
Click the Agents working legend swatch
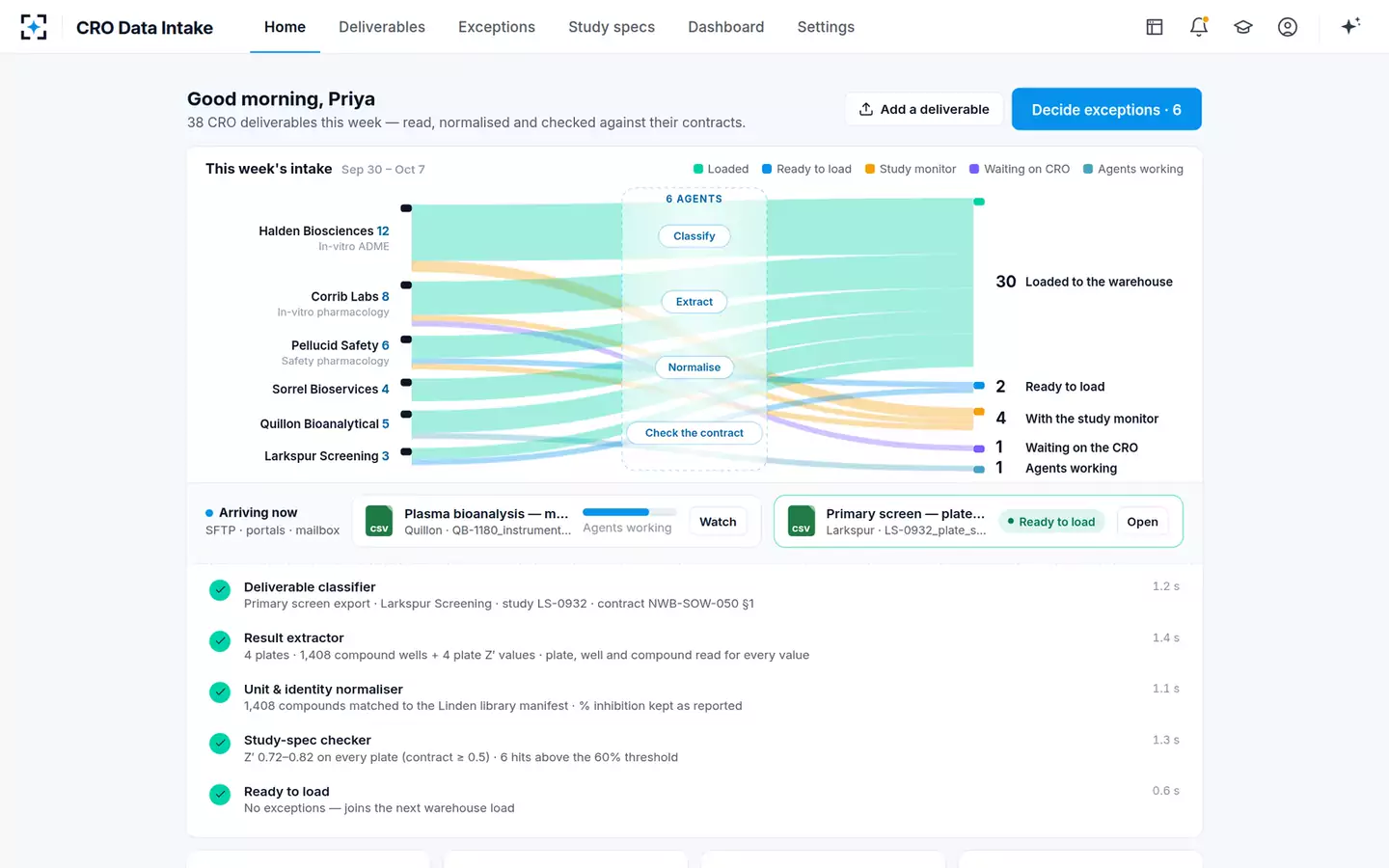pyautogui.click(x=1088, y=169)
